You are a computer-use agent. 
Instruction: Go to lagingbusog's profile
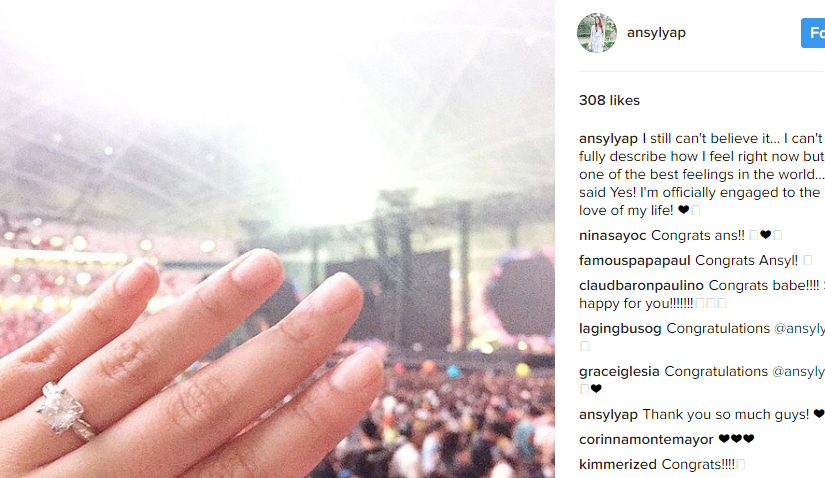coord(620,328)
